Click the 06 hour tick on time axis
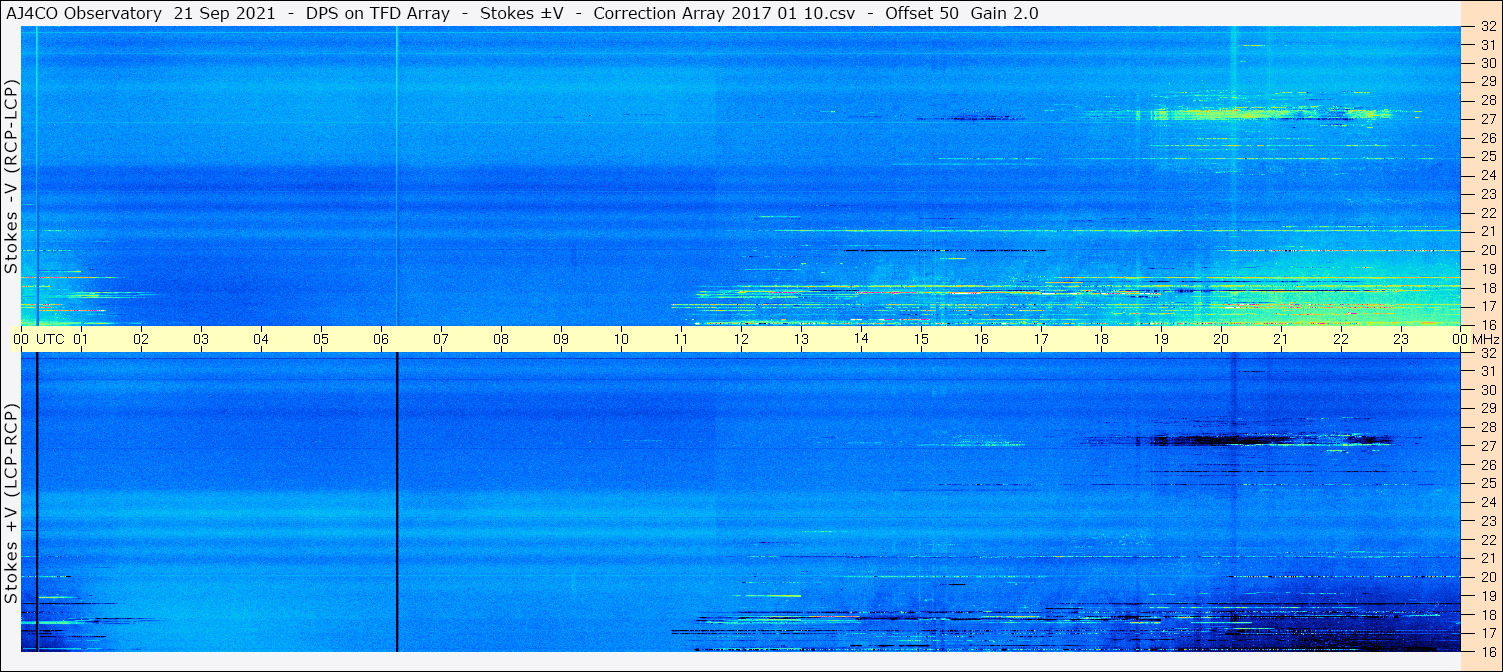 pyautogui.click(x=381, y=339)
